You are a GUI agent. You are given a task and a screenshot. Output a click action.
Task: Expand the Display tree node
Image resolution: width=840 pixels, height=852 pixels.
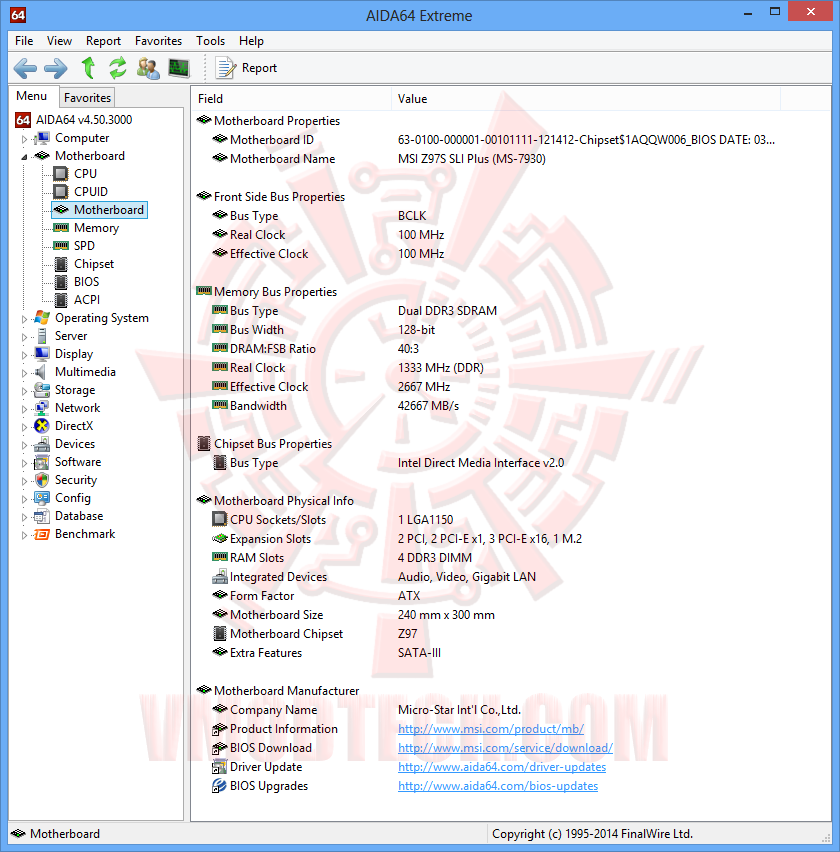click(x=24, y=355)
